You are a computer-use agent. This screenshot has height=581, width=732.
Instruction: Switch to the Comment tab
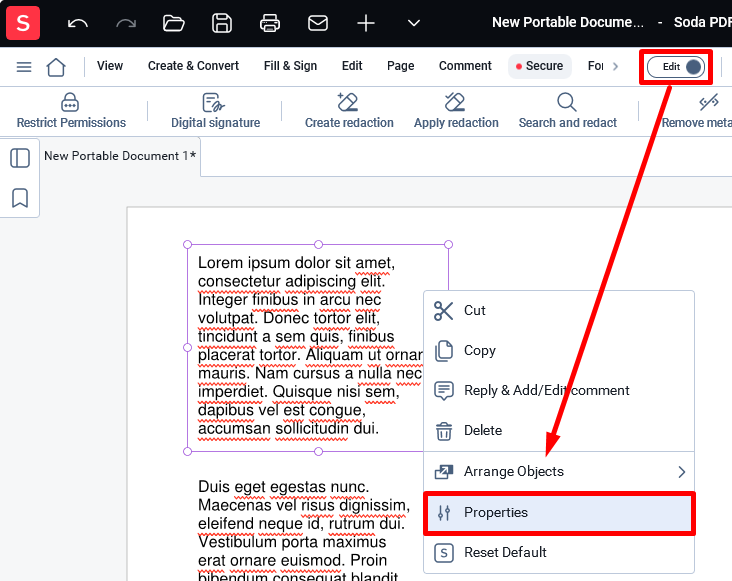465,66
